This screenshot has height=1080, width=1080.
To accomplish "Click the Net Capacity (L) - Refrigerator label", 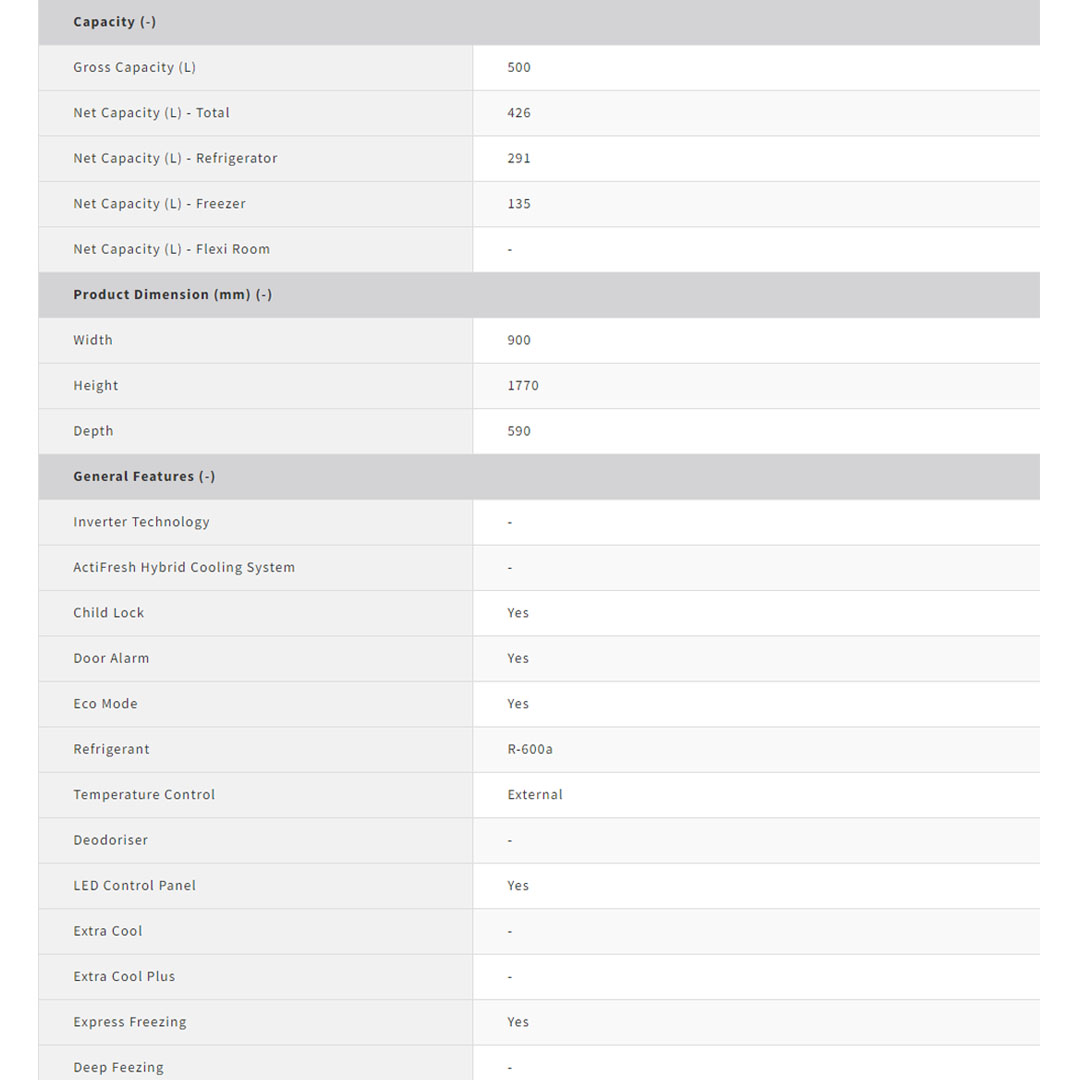I will 175,159.
